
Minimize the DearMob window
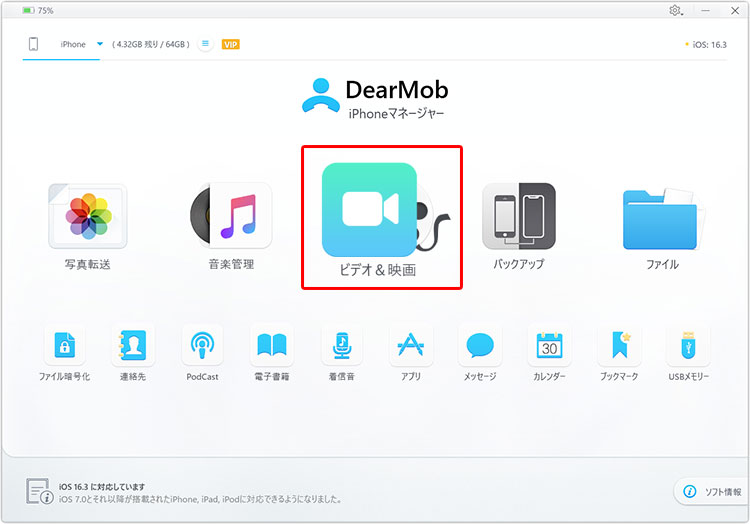click(706, 11)
